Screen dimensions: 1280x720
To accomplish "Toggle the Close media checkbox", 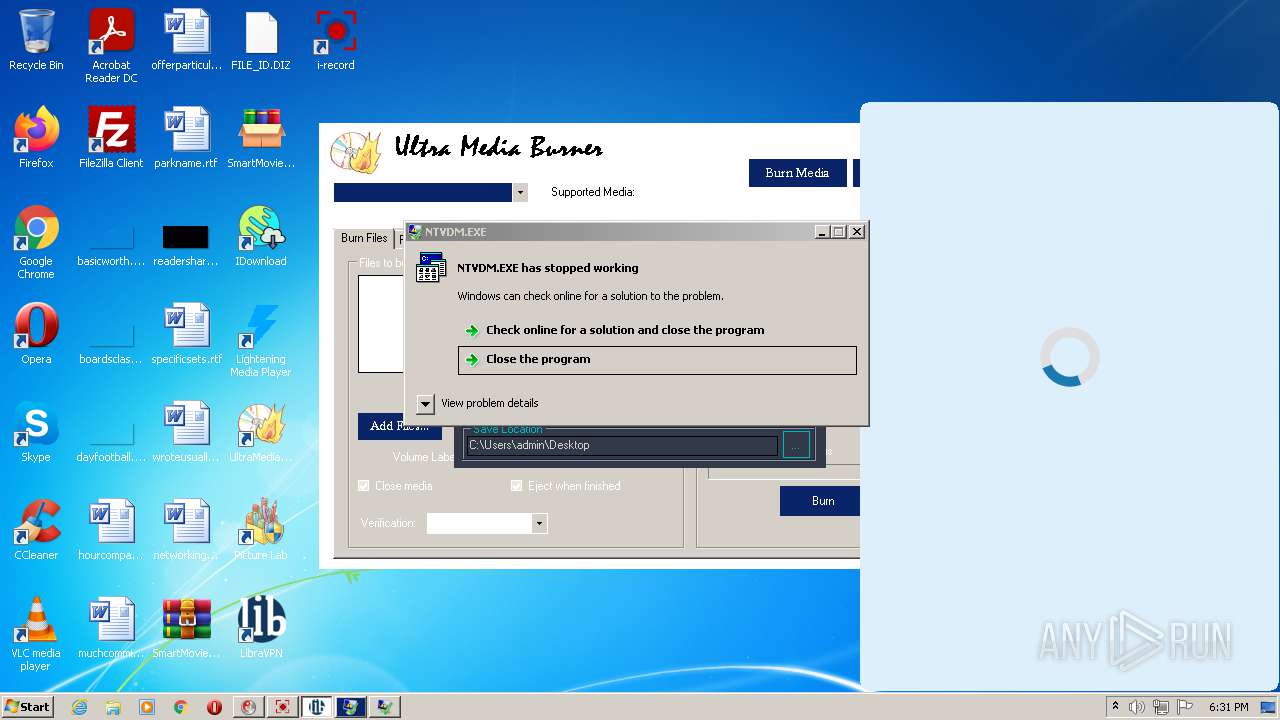I will pos(364,486).
